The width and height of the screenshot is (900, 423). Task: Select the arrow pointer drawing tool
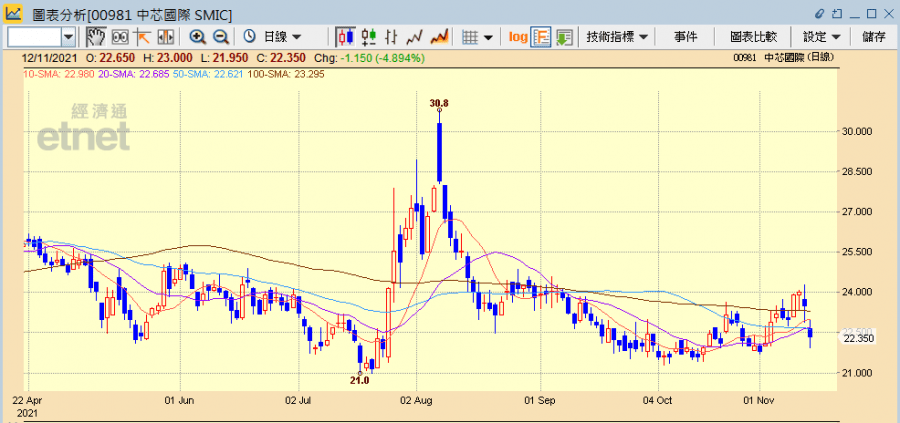[142, 37]
